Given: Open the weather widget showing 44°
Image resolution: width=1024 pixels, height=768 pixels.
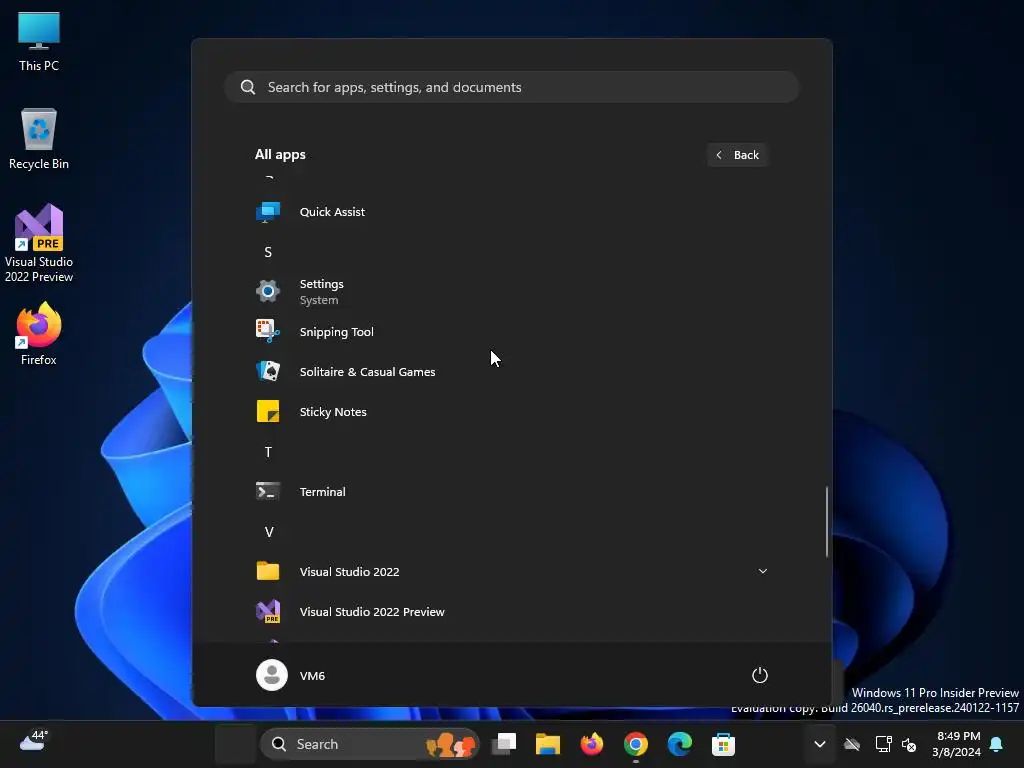Looking at the screenshot, I should tap(34, 741).
